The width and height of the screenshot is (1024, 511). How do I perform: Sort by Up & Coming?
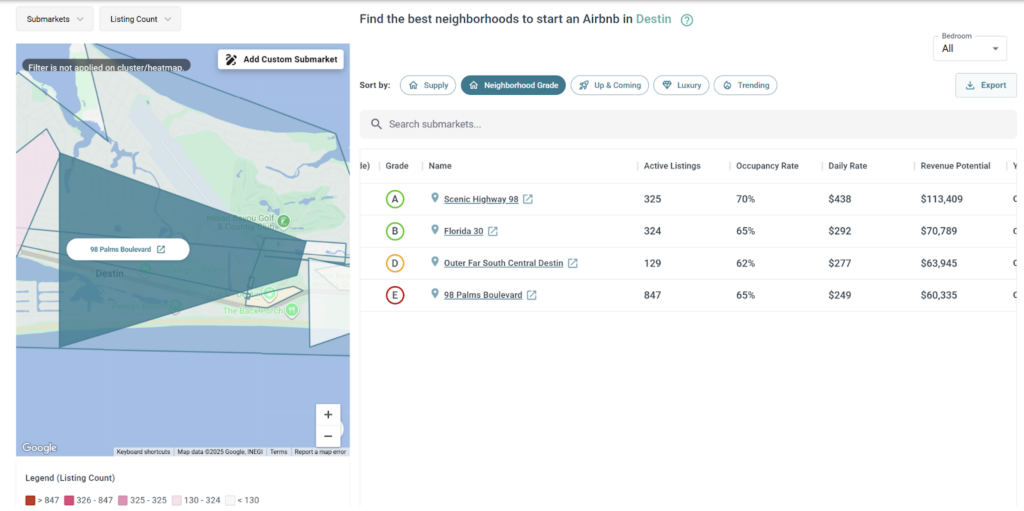click(x=609, y=85)
